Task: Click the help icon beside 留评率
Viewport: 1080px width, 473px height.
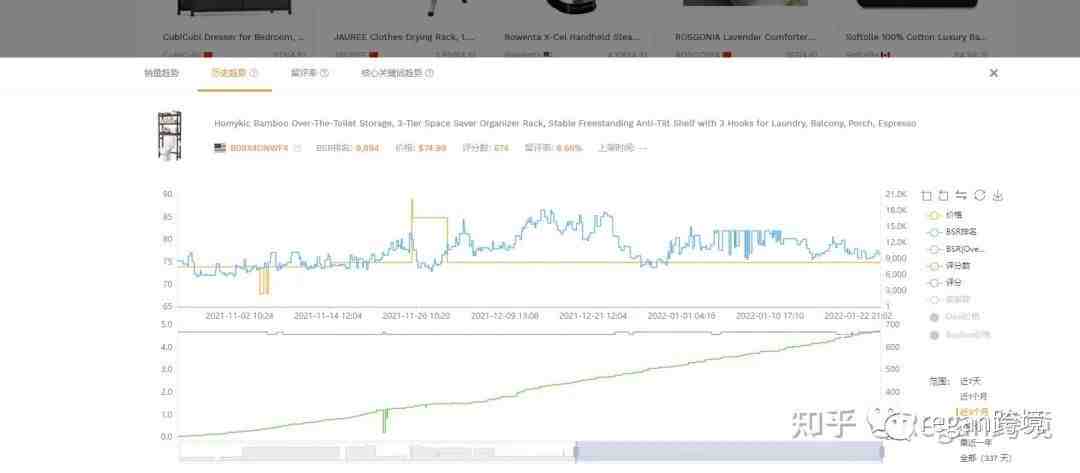Action: 324,73
